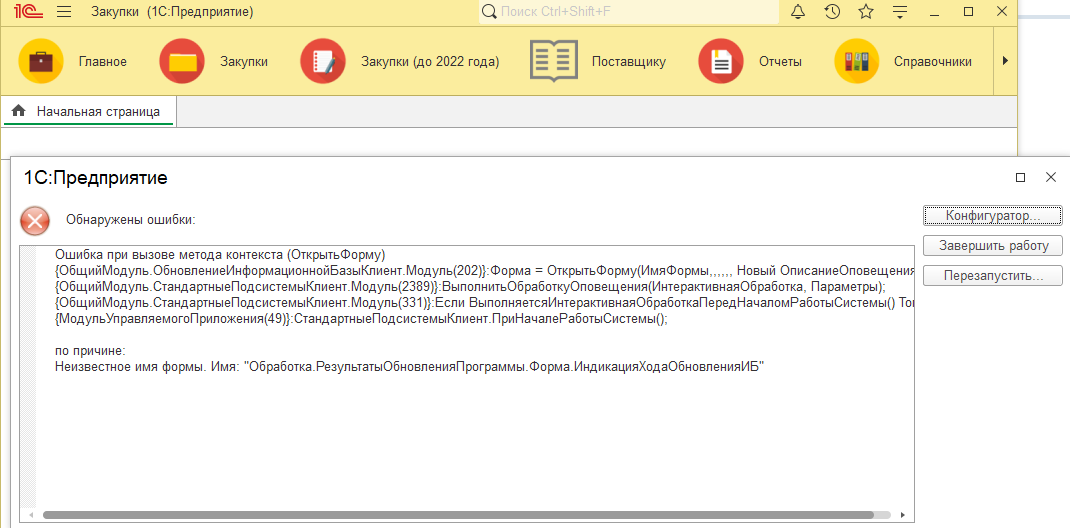Maximize the Закупки main window
The image size is (1070, 528).
(968, 12)
